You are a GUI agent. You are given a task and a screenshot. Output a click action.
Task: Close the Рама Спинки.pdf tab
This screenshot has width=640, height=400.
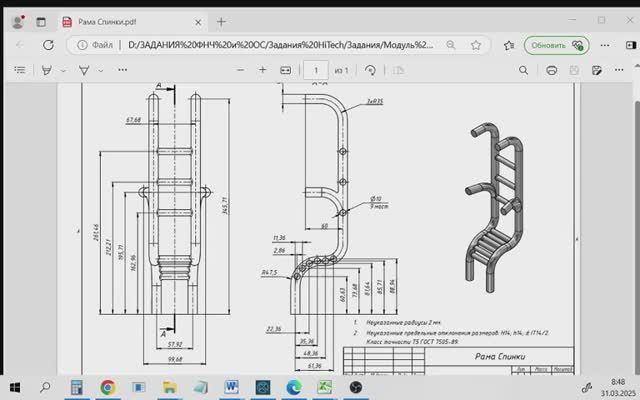click(x=198, y=22)
